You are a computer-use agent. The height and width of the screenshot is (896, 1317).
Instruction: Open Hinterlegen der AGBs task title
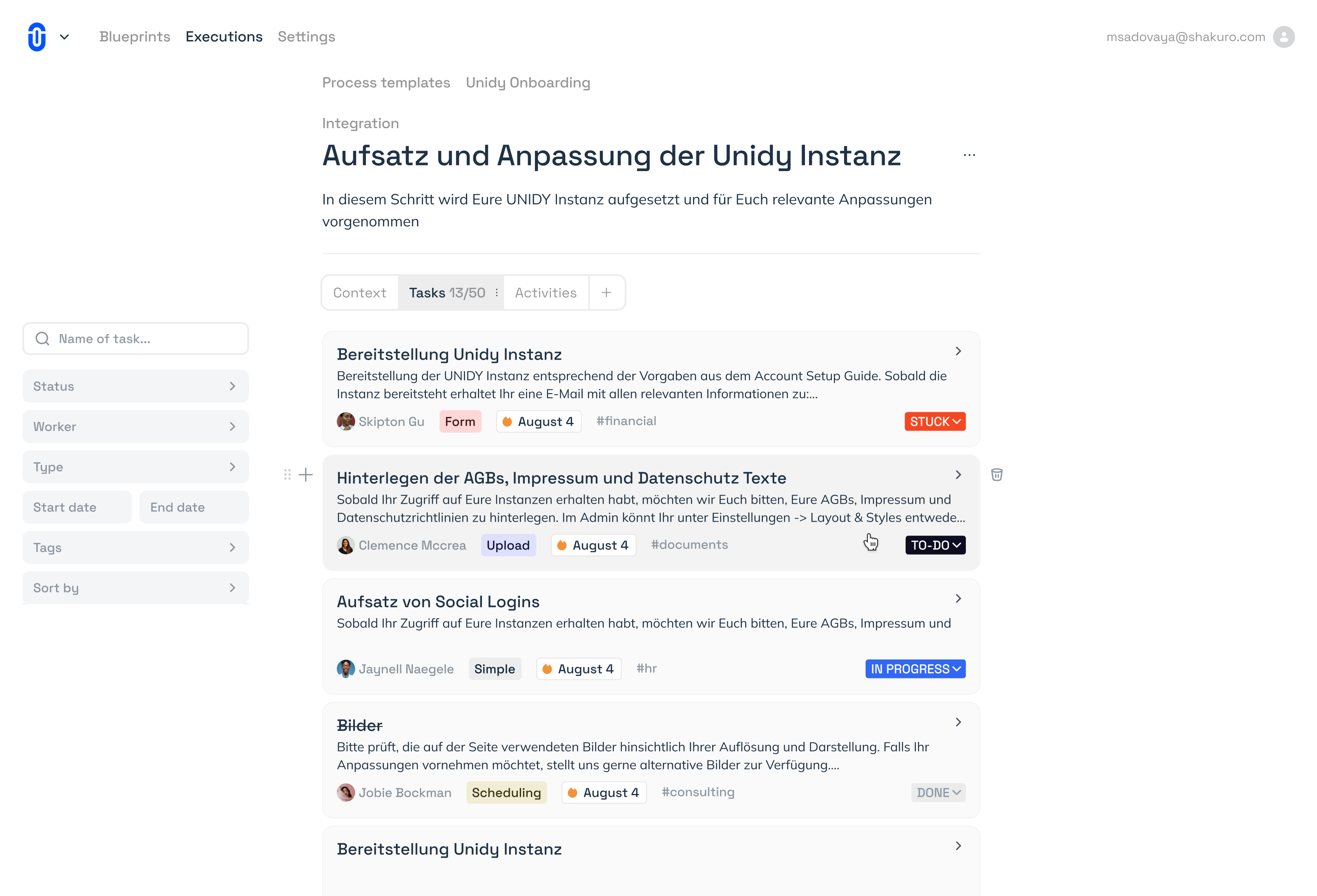pos(562,478)
